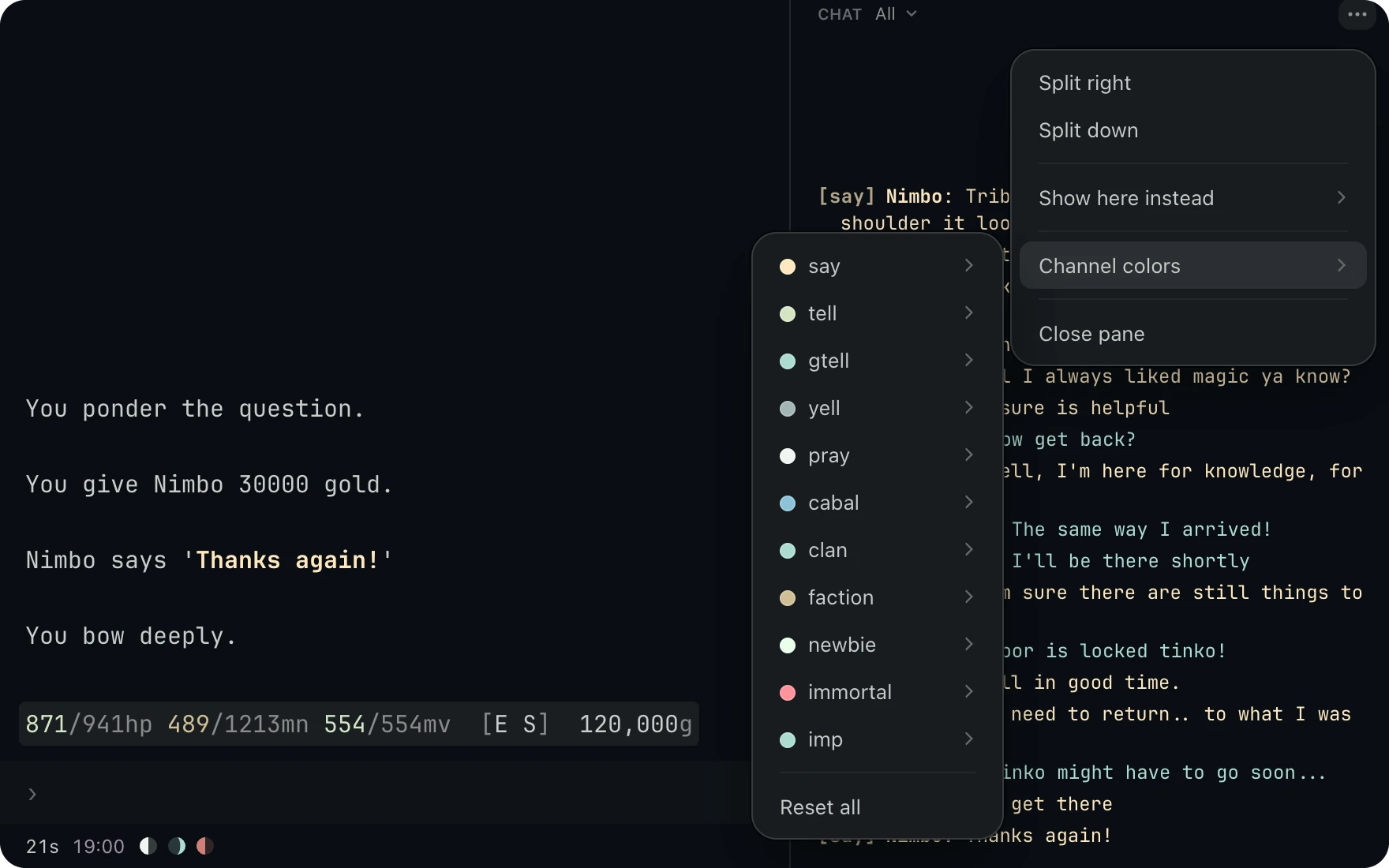Open the cabal channel submenu
This screenshot has width=1389, height=868.
click(x=877, y=503)
